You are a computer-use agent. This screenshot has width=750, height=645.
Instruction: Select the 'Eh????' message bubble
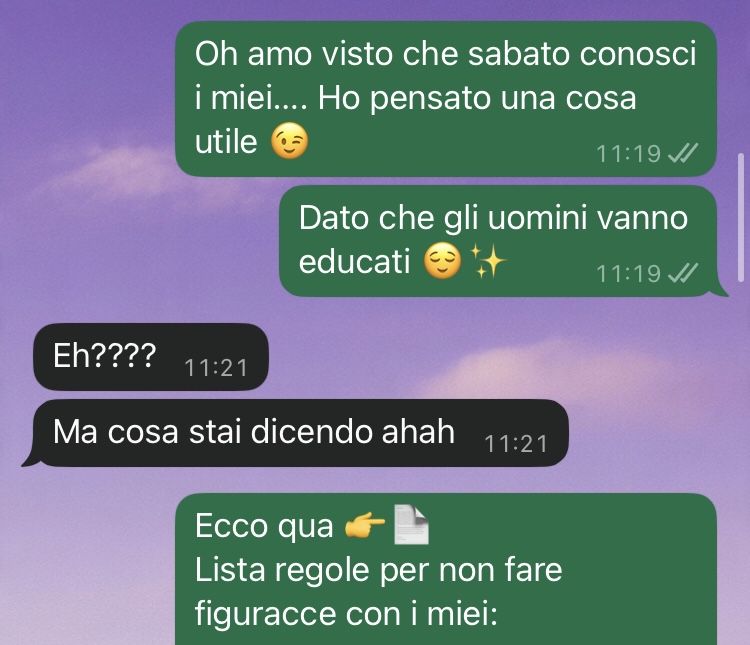[x=151, y=356]
